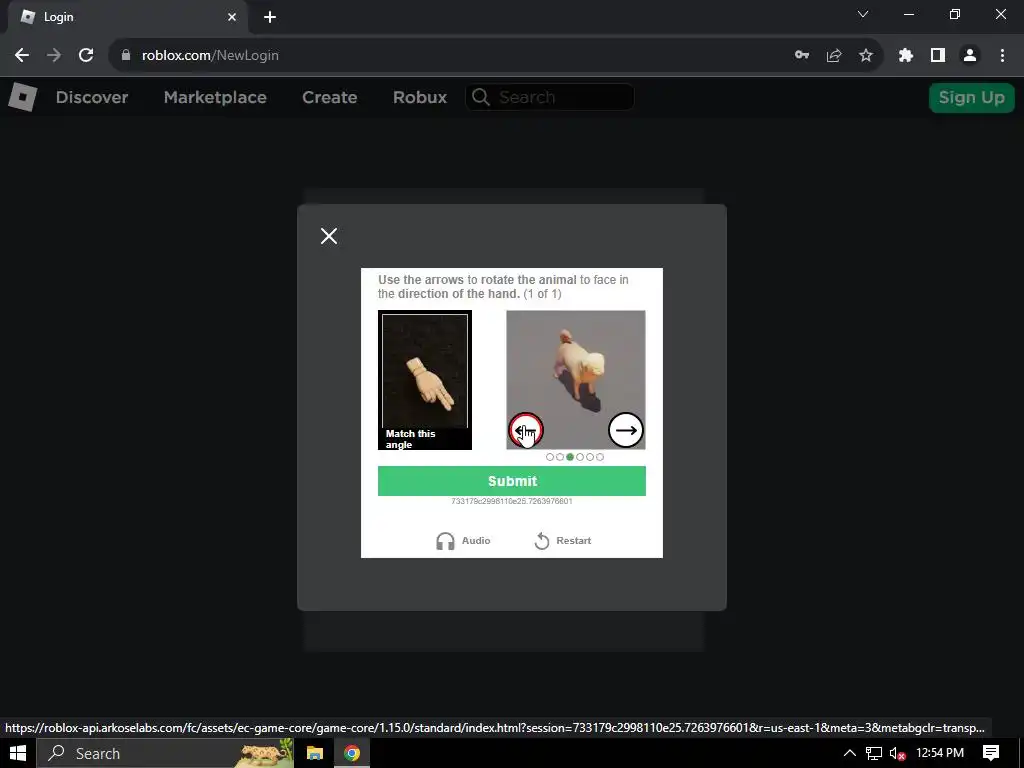Open the Discover page
This screenshot has width=1024, height=768.
(92, 97)
